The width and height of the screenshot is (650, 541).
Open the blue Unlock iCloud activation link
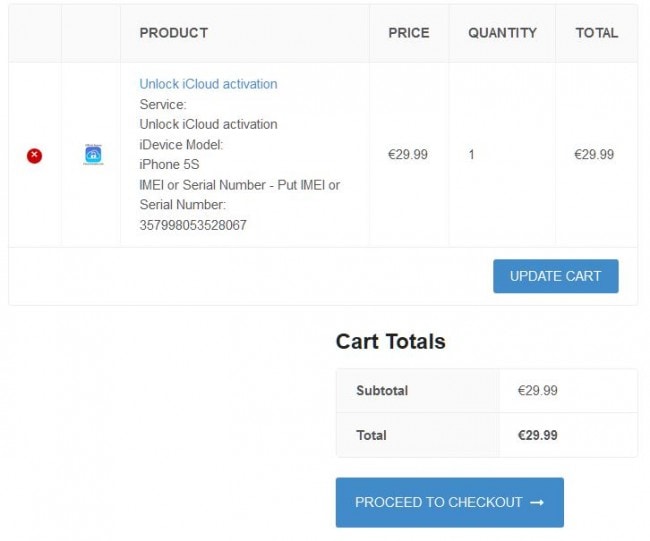(208, 84)
